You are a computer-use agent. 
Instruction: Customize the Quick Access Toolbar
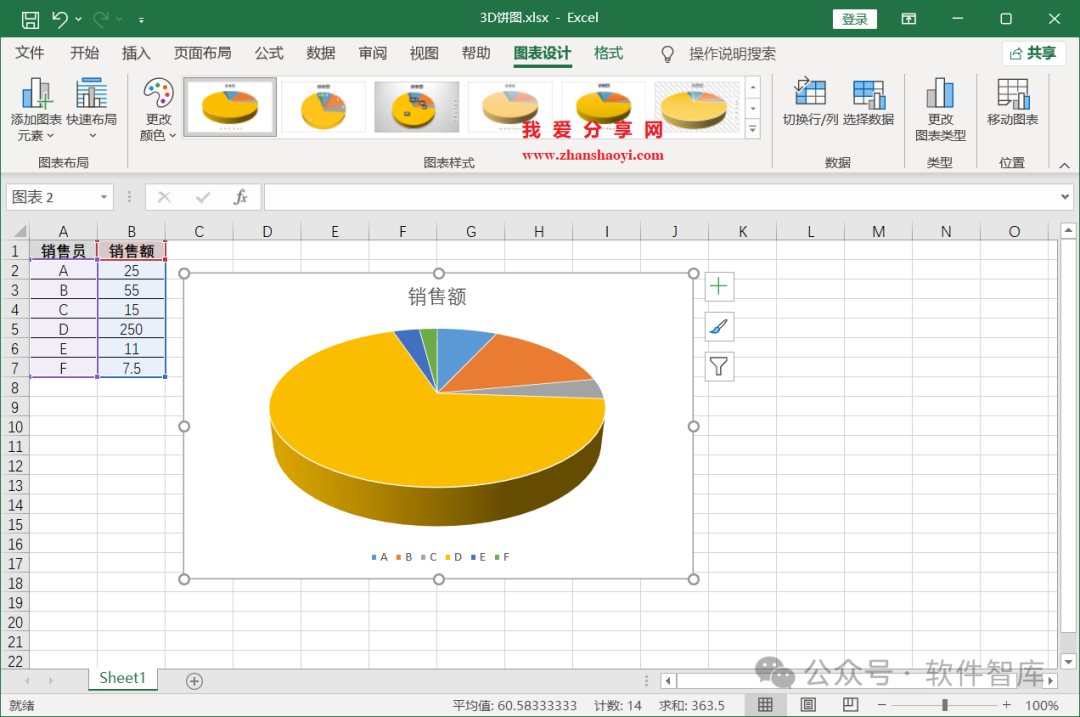[x=141, y=20]
